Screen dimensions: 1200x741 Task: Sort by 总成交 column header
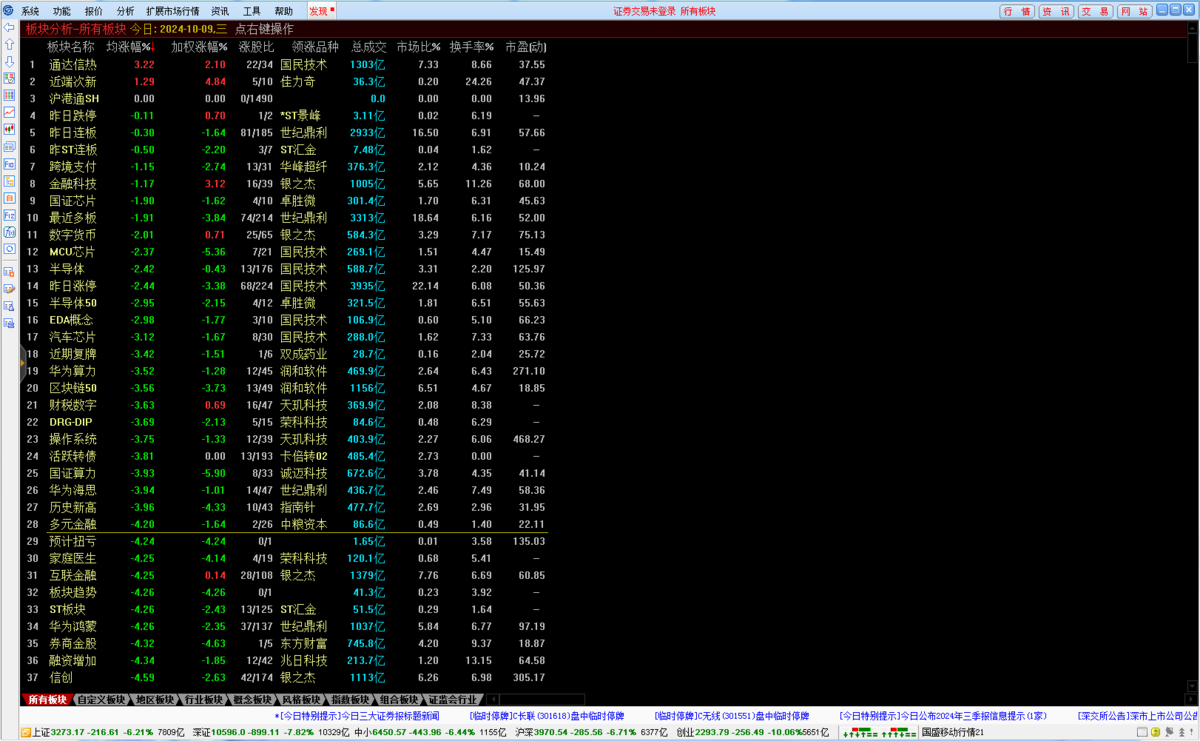click(368, 47)
